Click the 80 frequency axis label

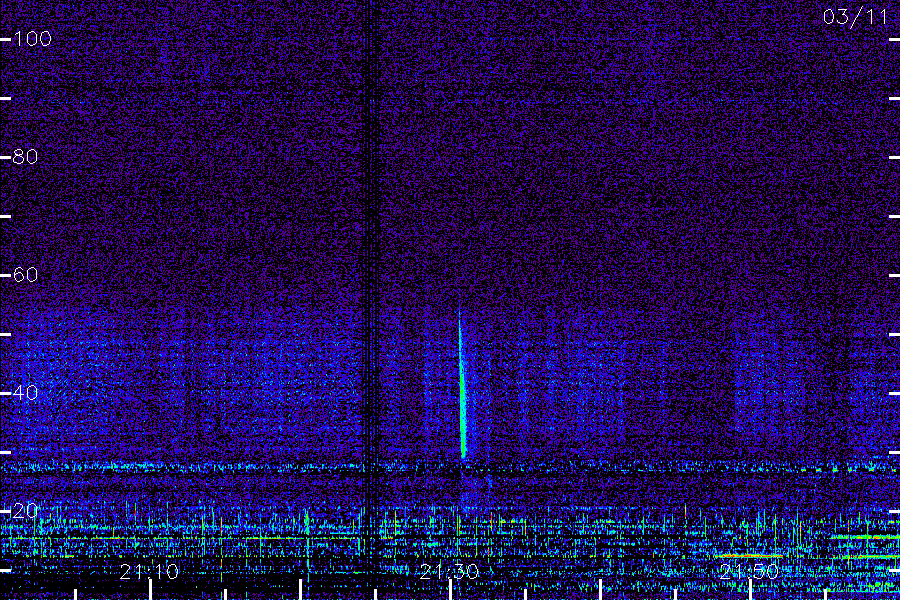click(26, 157)
